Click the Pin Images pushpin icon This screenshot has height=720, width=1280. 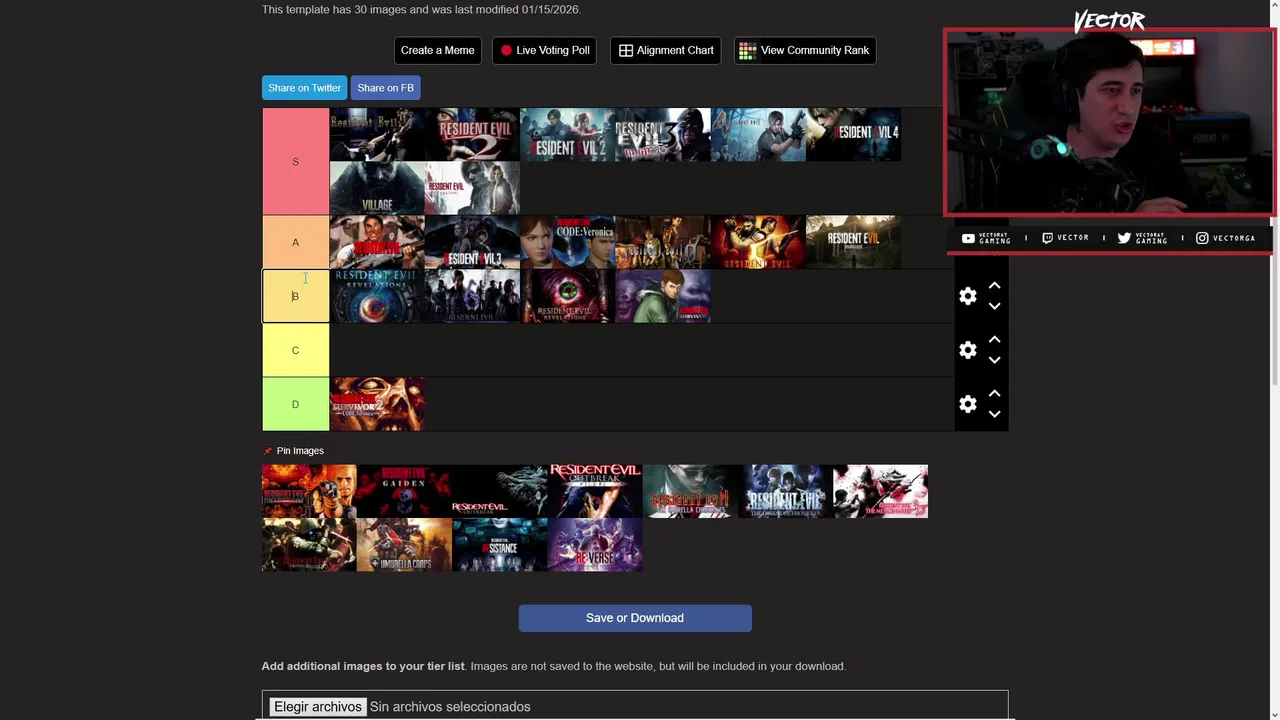[267, 451]
